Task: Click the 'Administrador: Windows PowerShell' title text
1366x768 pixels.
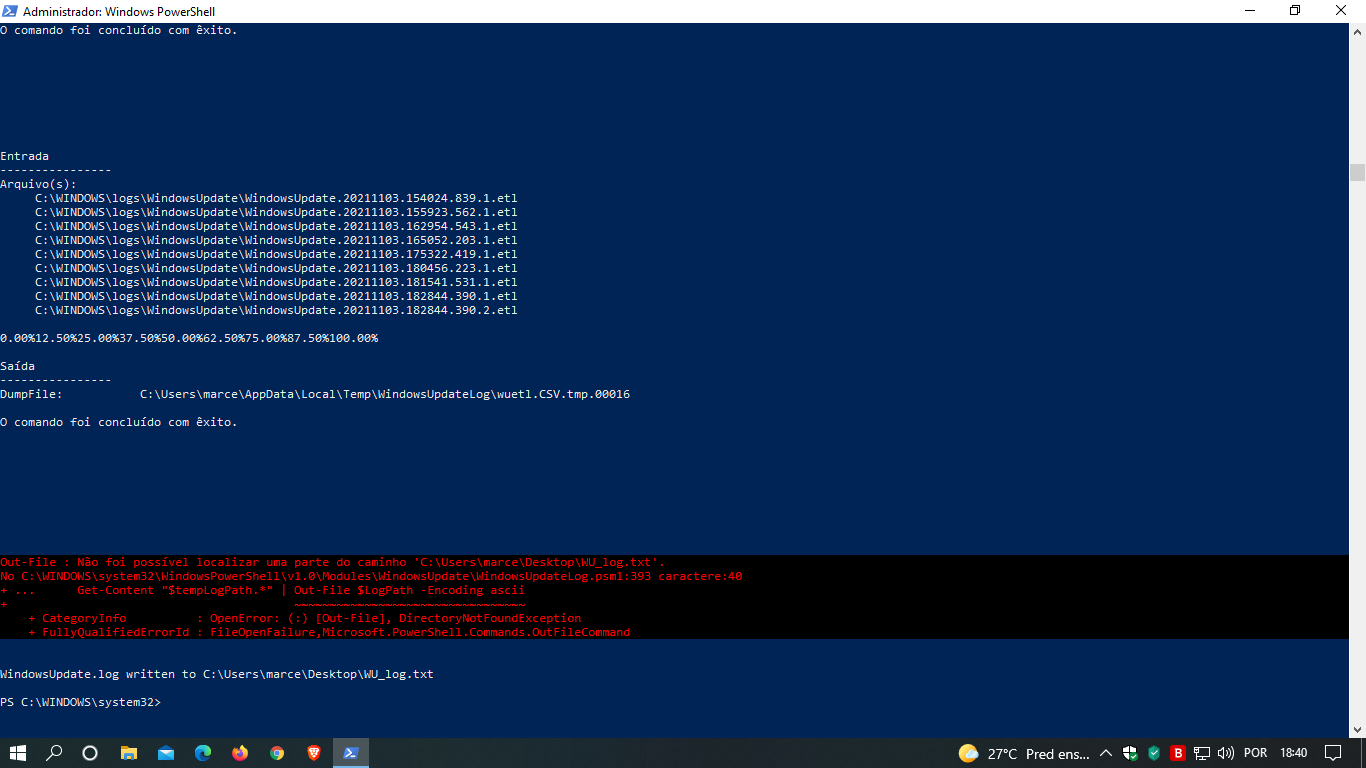Action: click(x=118, y=11)
